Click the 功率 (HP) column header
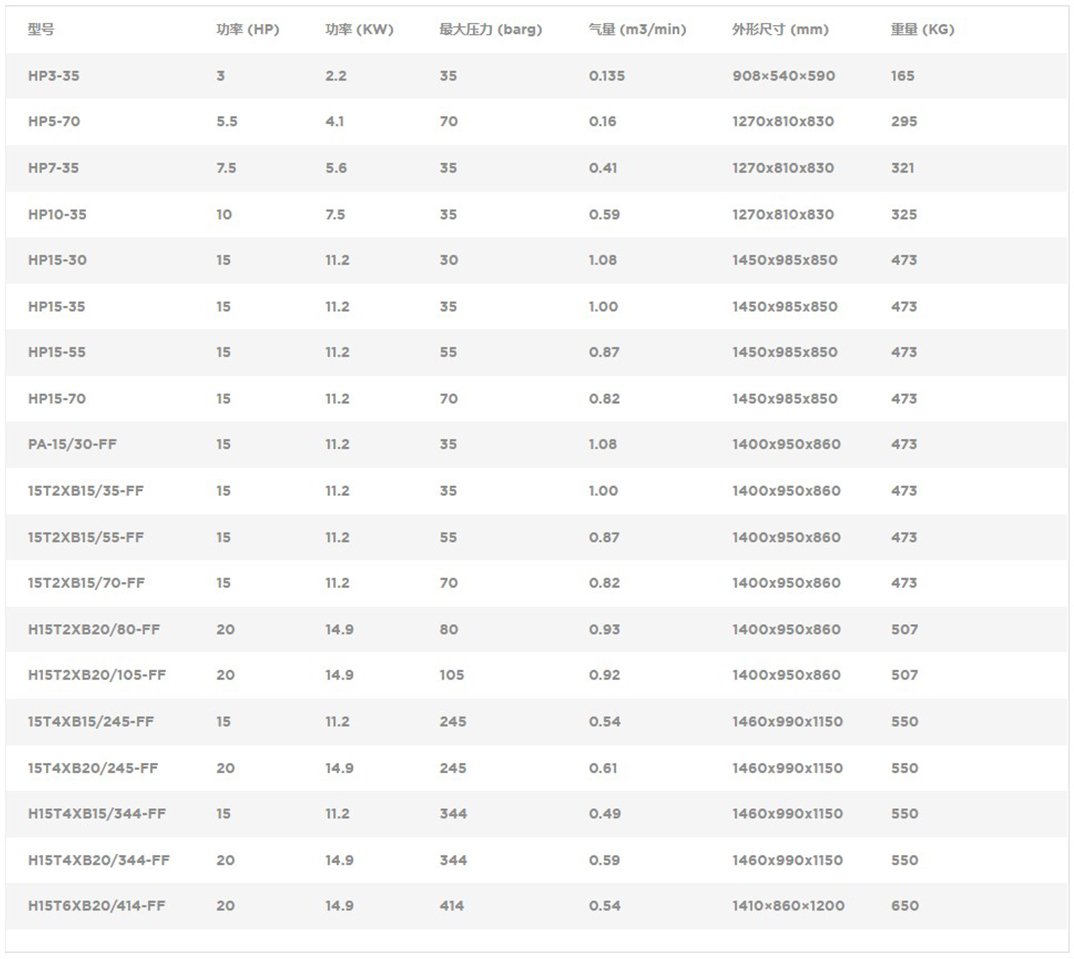 247,30
